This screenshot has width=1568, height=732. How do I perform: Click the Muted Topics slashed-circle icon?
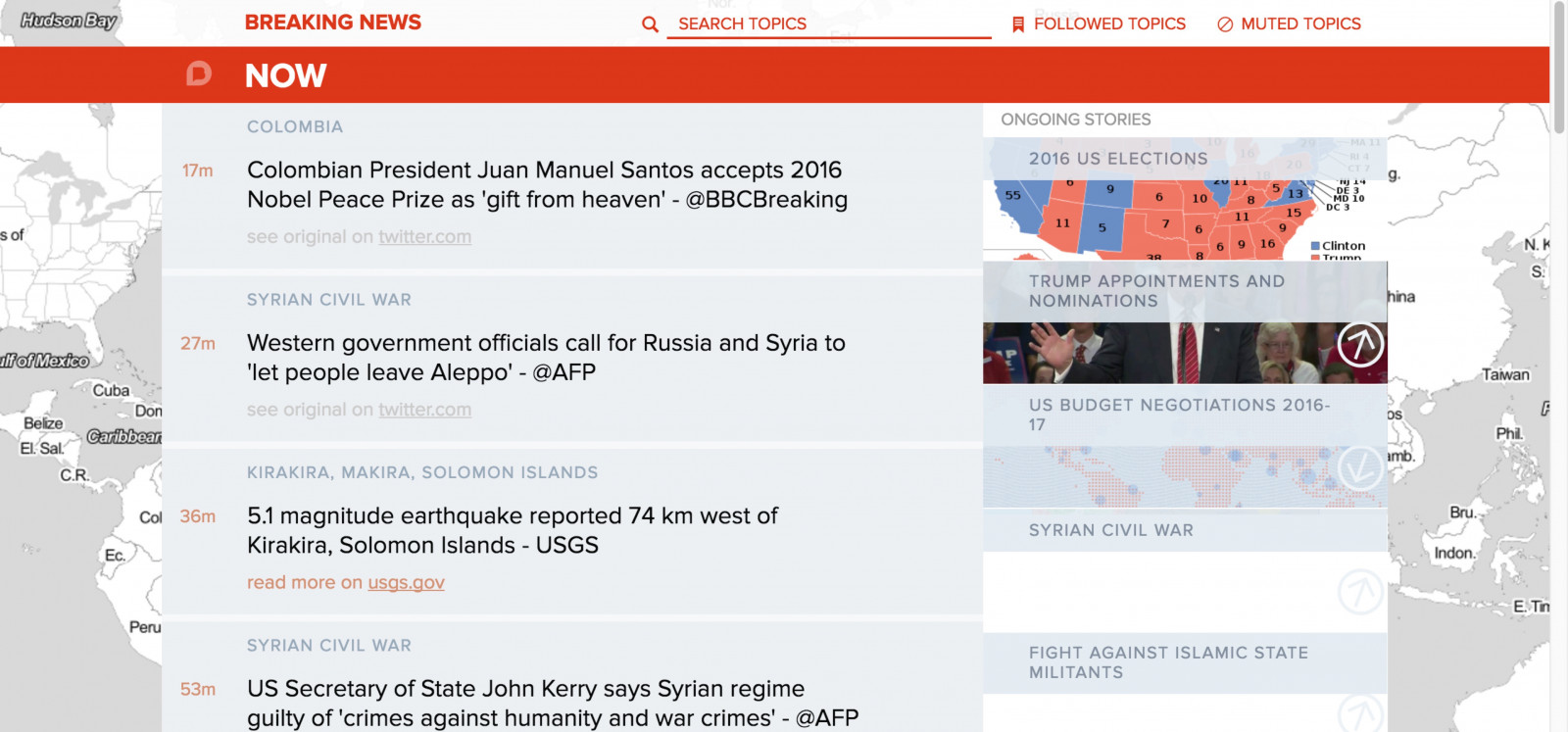pos(1225,24)
